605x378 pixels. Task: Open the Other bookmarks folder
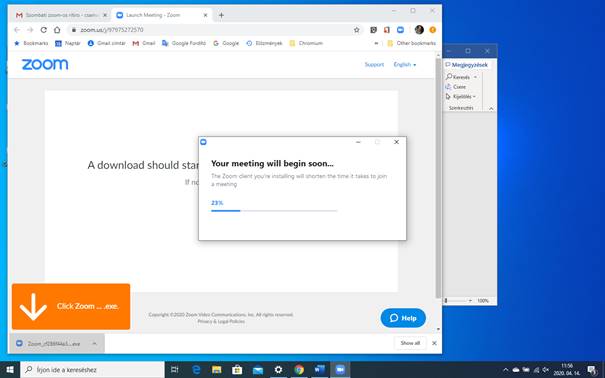click(411, 43)
